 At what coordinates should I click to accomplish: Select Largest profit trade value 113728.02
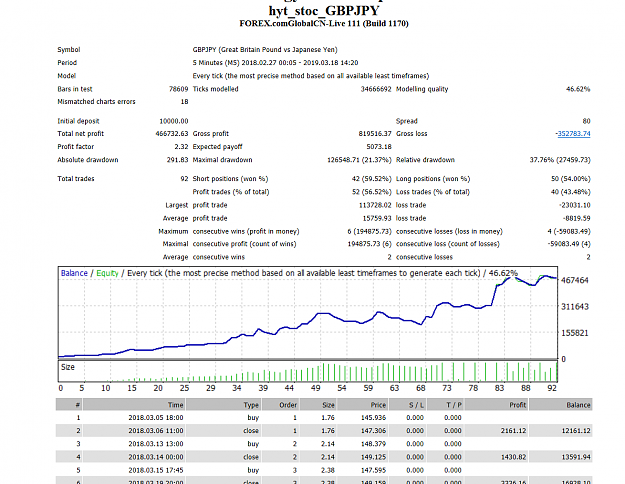click(375, 205)
